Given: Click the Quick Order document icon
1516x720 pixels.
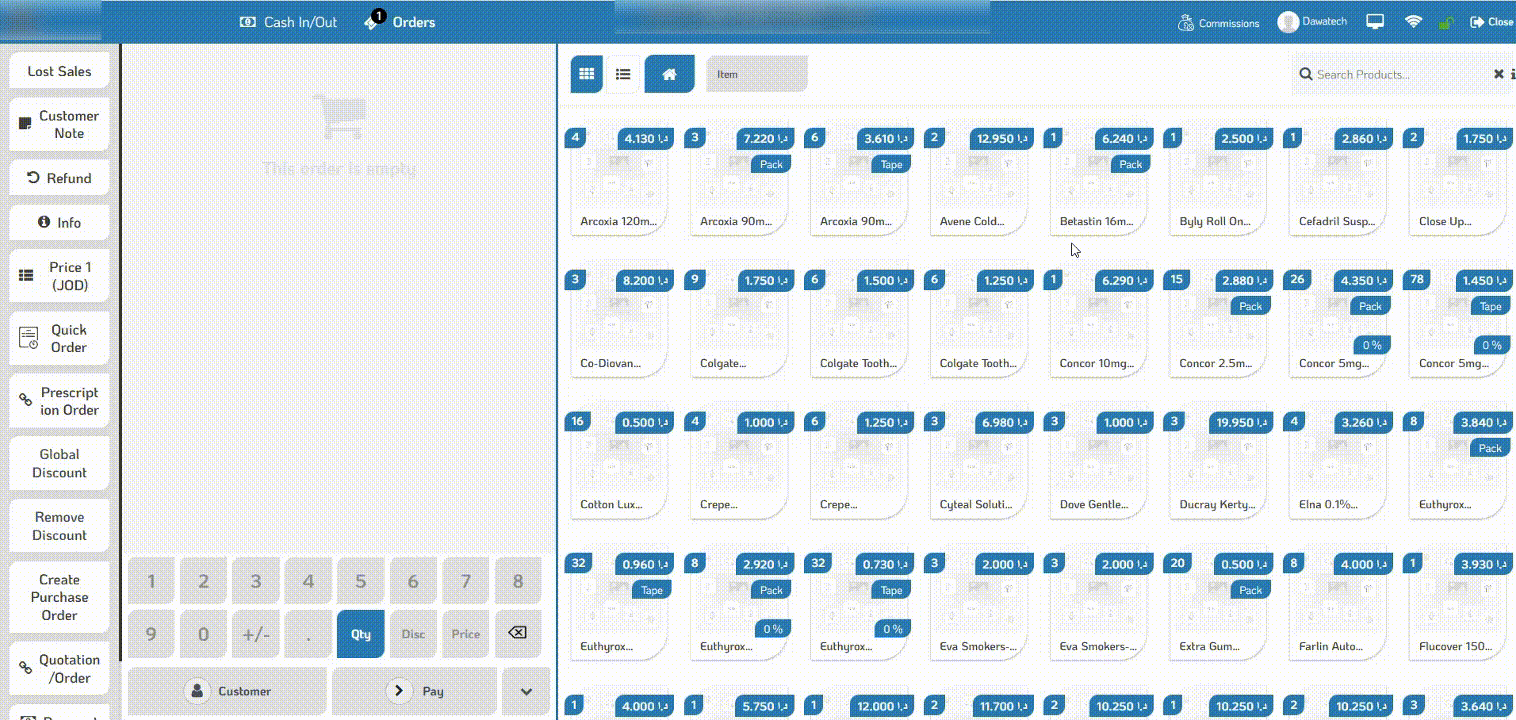Looking at the screenshot, I should (29, 338).
